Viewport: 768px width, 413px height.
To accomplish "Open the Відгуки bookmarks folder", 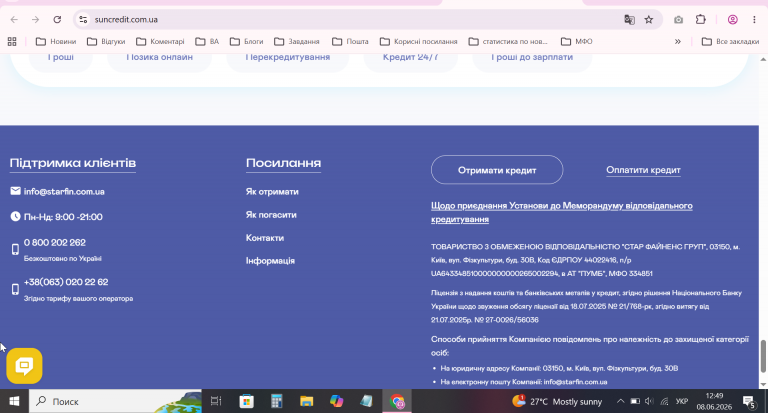I will click(106, 42).
